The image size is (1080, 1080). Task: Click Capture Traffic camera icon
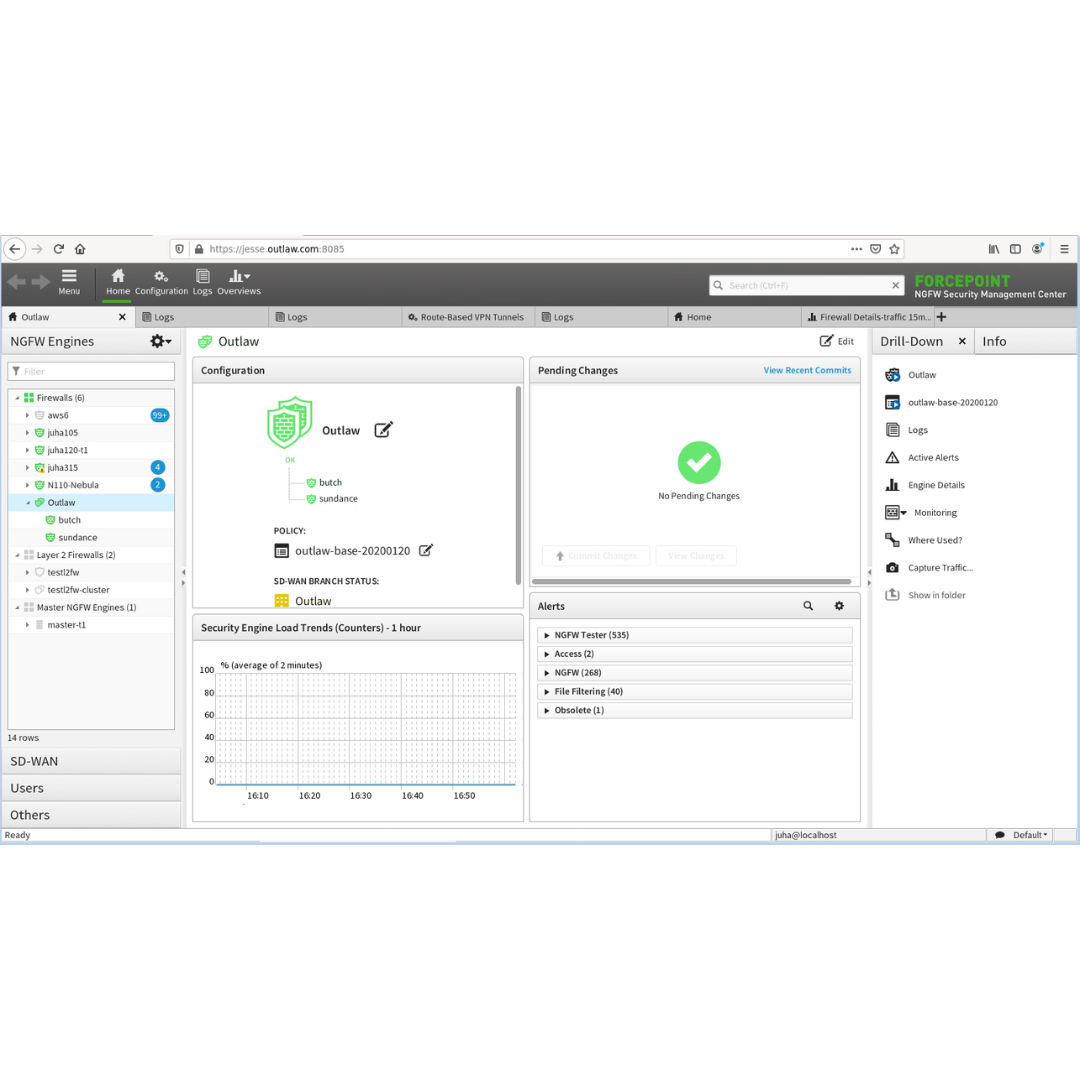click(892, 568)
